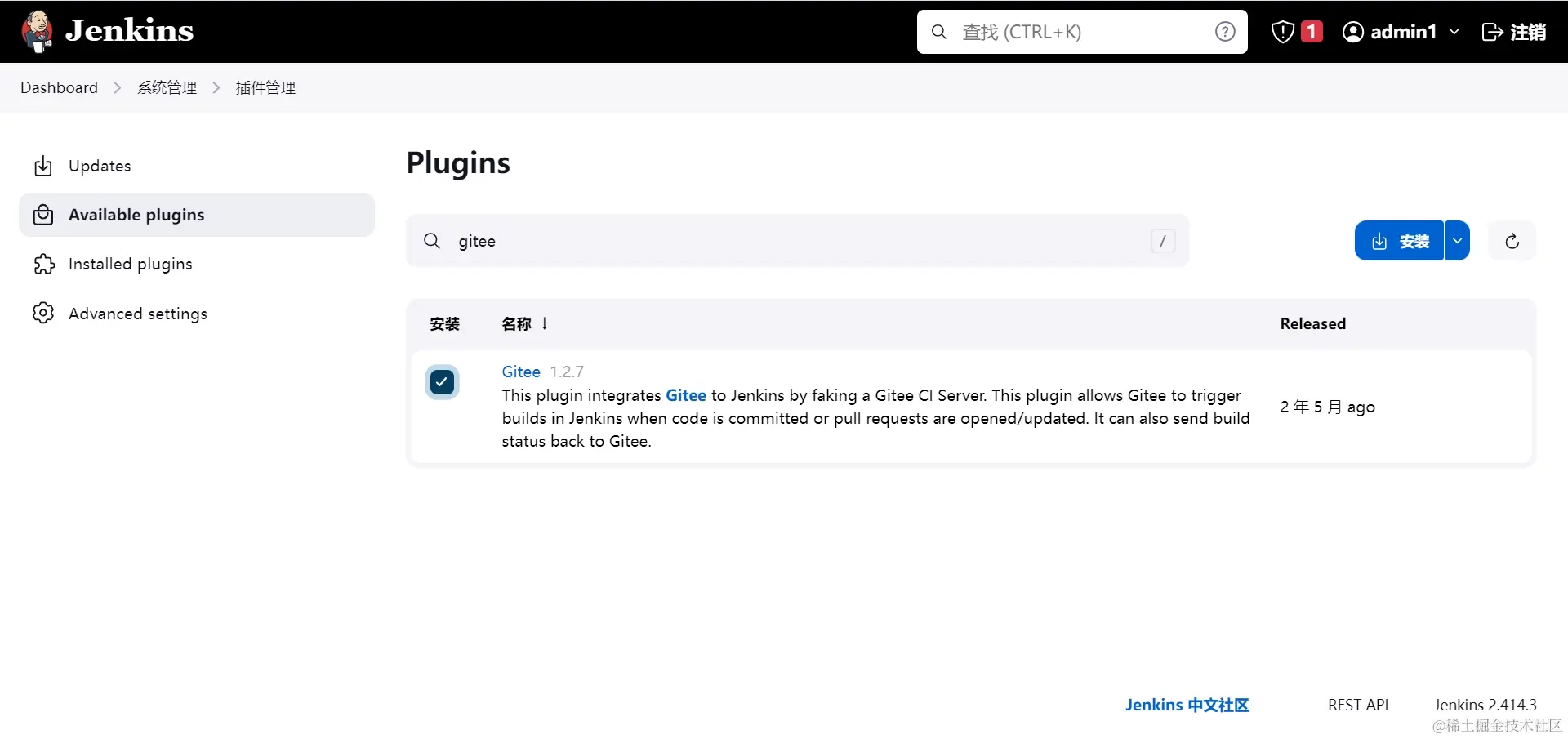Go to Dashboard via breadcrumb
The width and height of the screenshot is (1568, 739).
pyautogui.click(x=58, y=87)
